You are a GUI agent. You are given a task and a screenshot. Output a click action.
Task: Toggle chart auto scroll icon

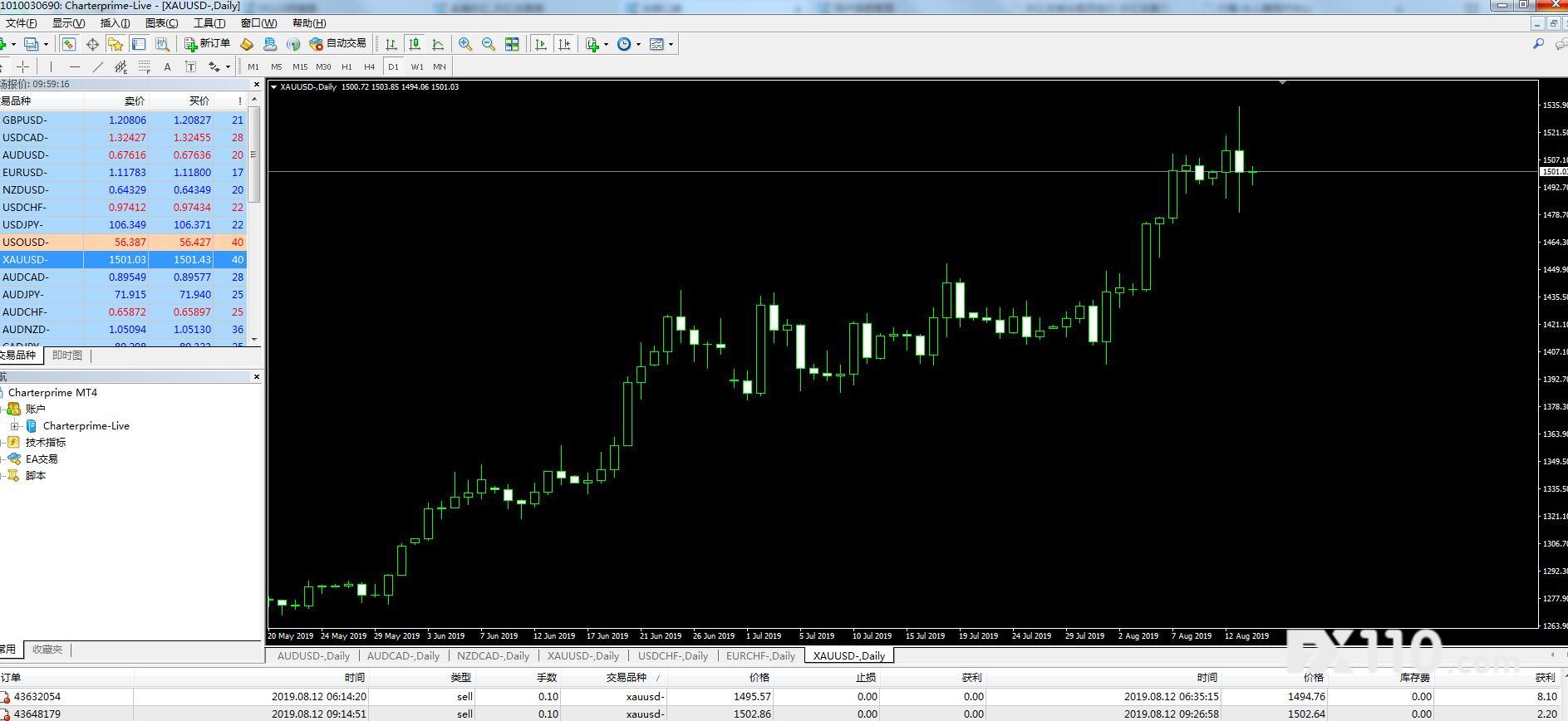(541, 44)
